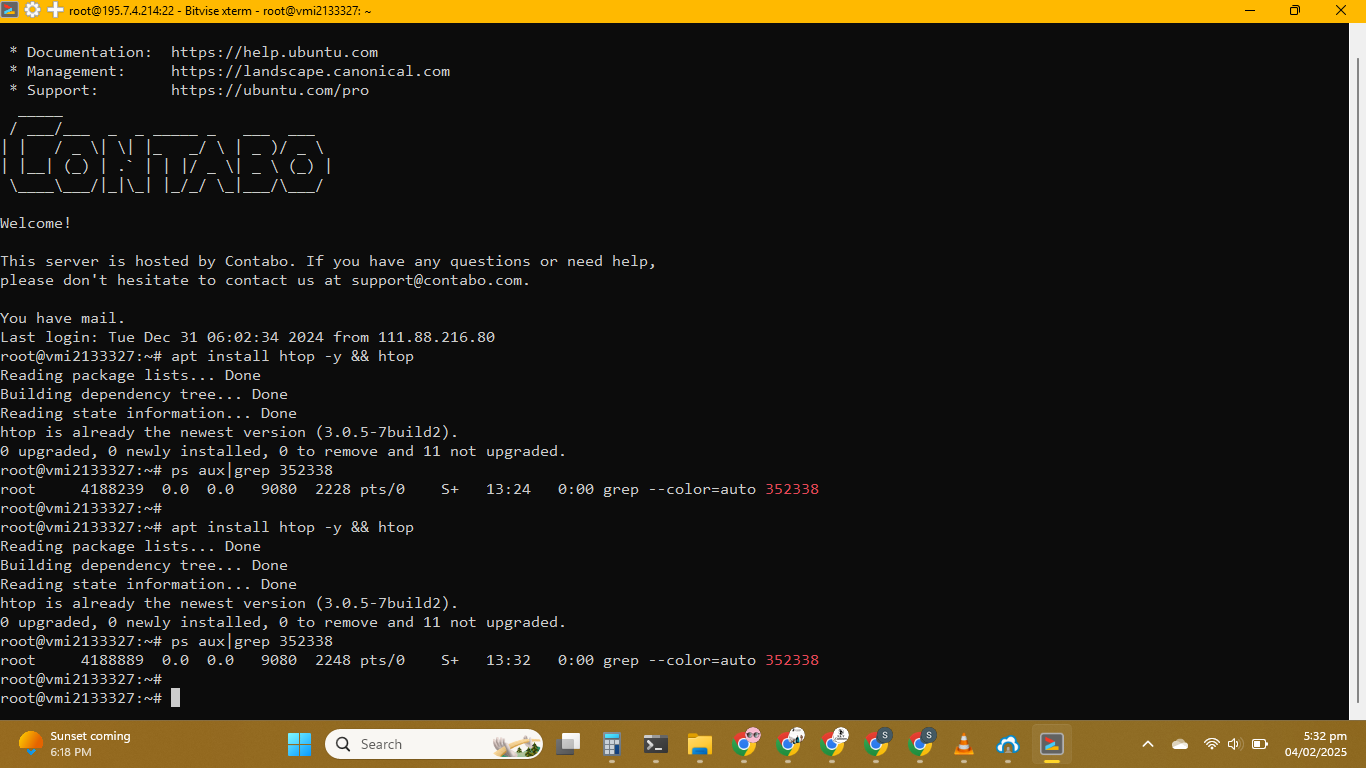The height and width of the screenshot is (768, 1366).
Task: Close the Bitvise xterm window
Action: (x=1342, y=10)
